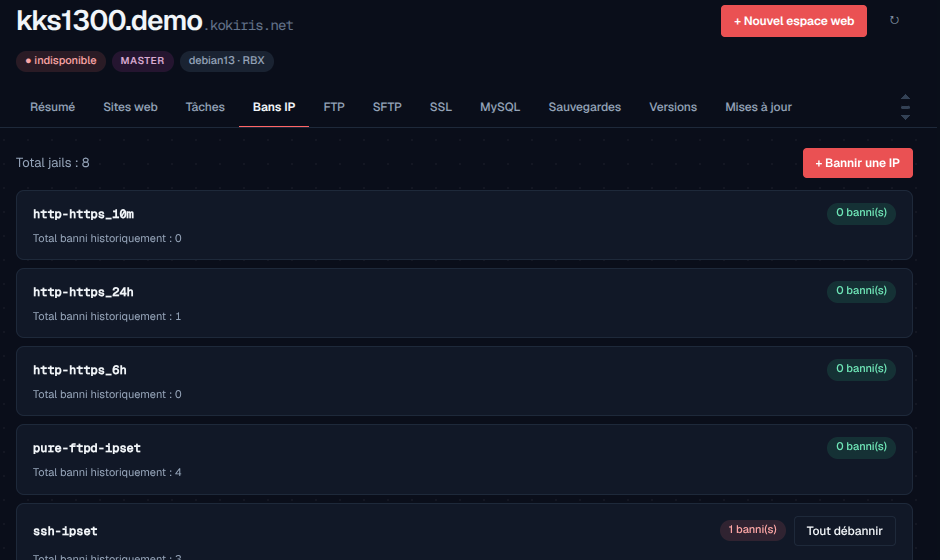
Task: Go to the FTP tab
Action: 334,107
